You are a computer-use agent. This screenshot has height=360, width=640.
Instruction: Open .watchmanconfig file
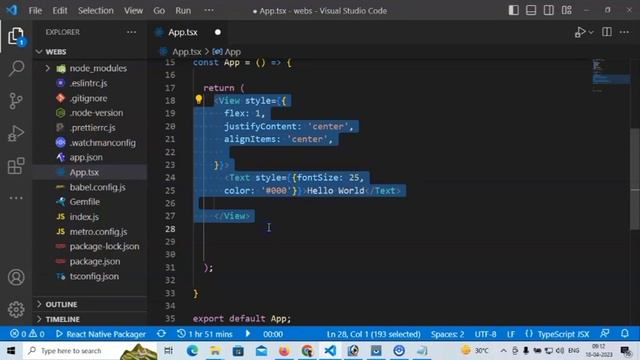(102, 143)
